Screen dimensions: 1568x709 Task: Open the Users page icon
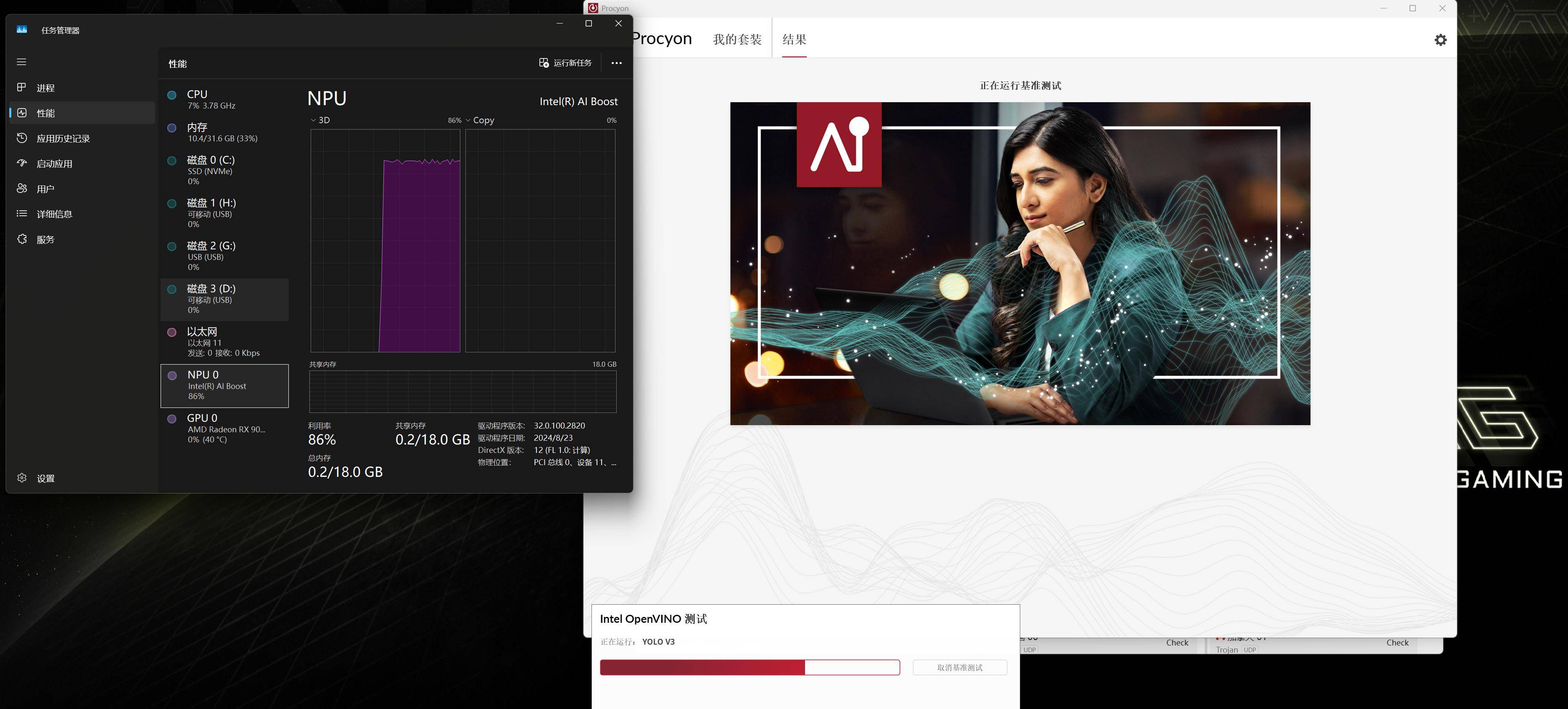(x=22, y=189)
